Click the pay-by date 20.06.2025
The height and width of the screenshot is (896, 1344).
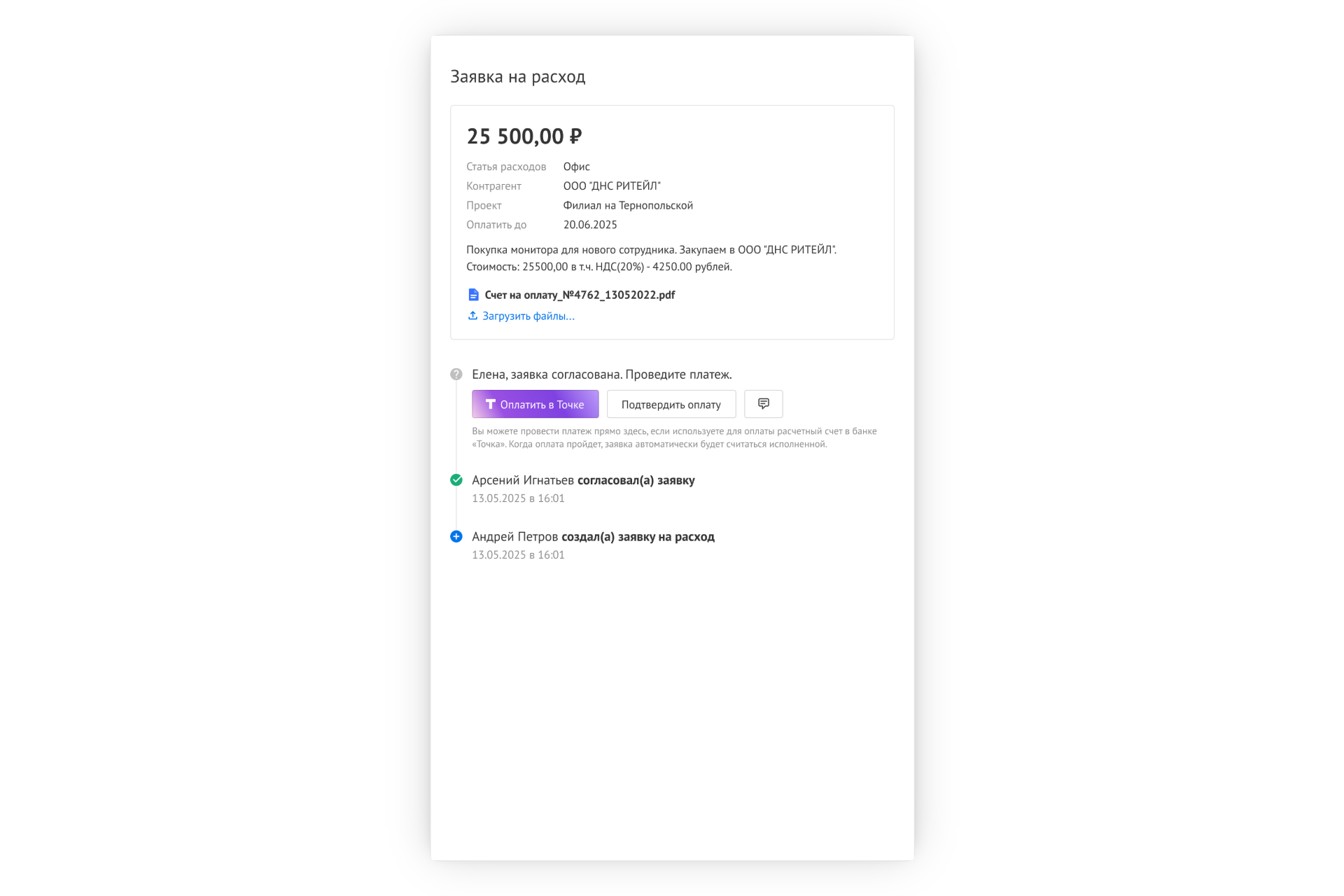pyautogui.click(x=590, y=225)
